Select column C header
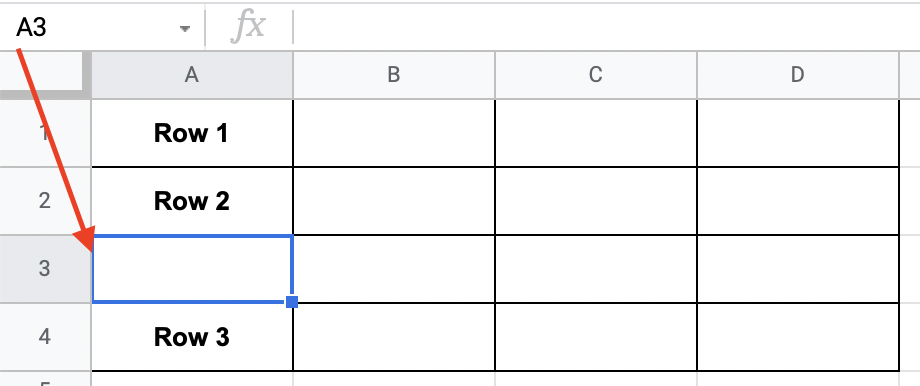Image resolution: width=920 pixels, height=386 pixels. coord(596,75)
